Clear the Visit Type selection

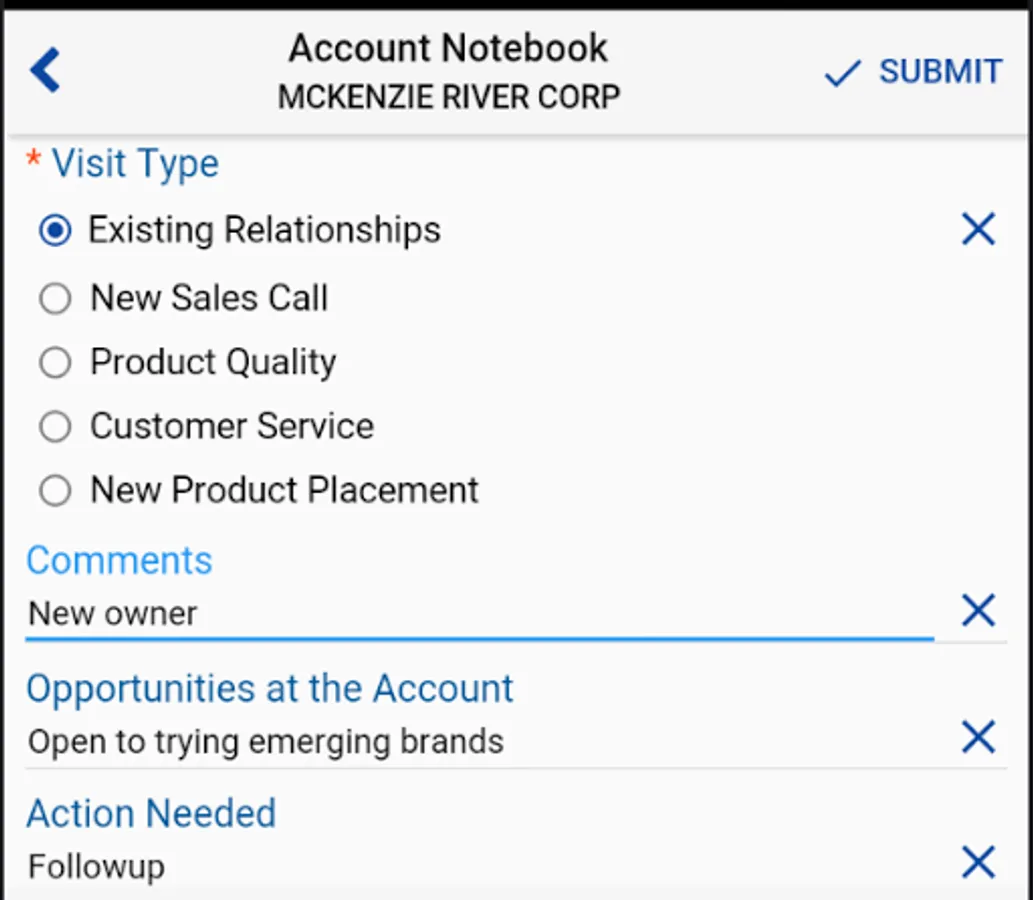[x=978, y=230]
